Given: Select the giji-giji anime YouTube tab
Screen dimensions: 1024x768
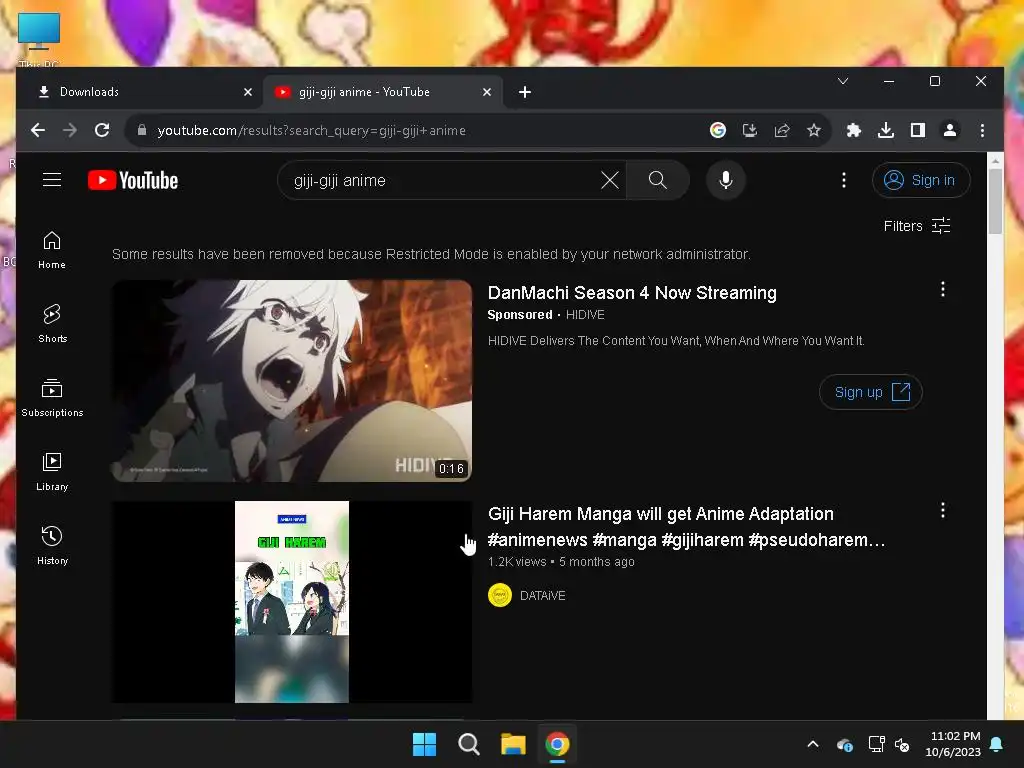Looking at the screenshot, I should (383, 92).
